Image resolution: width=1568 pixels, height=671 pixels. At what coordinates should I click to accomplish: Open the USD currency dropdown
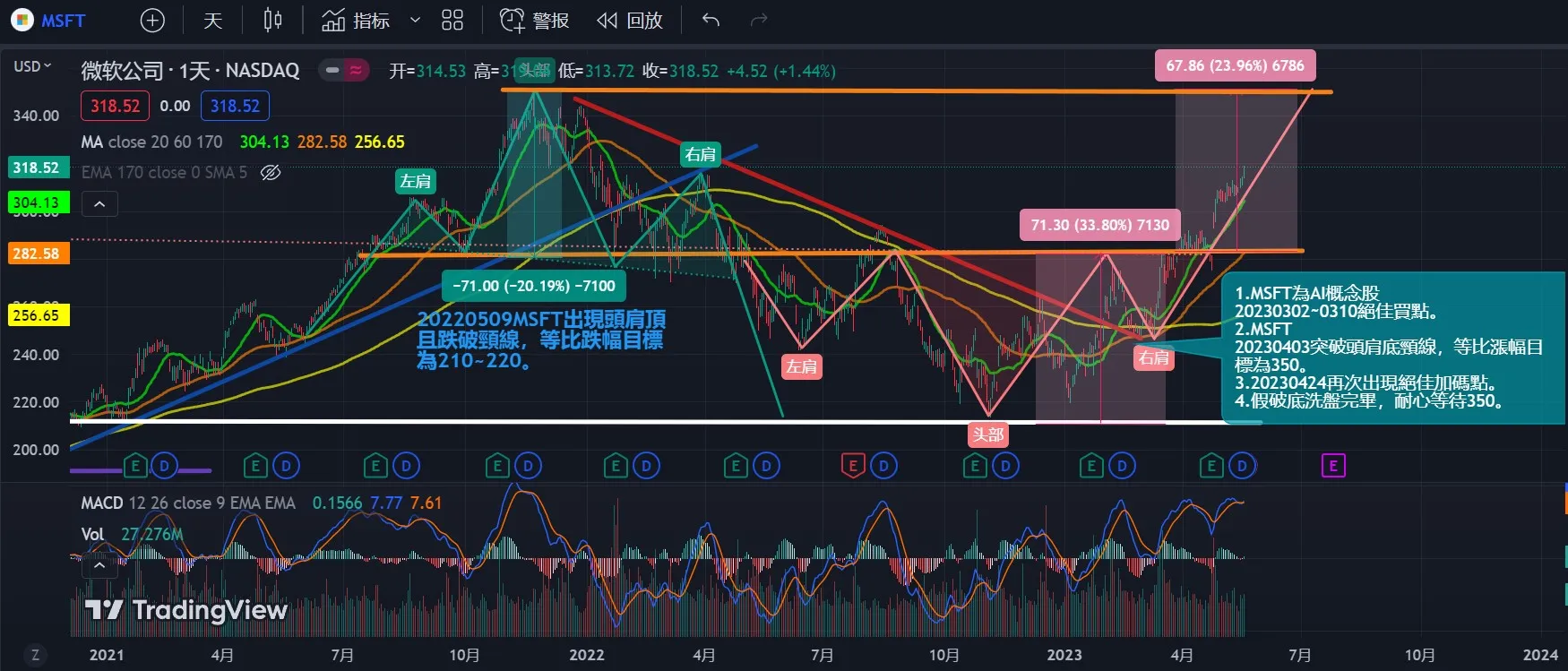(32, 66)
